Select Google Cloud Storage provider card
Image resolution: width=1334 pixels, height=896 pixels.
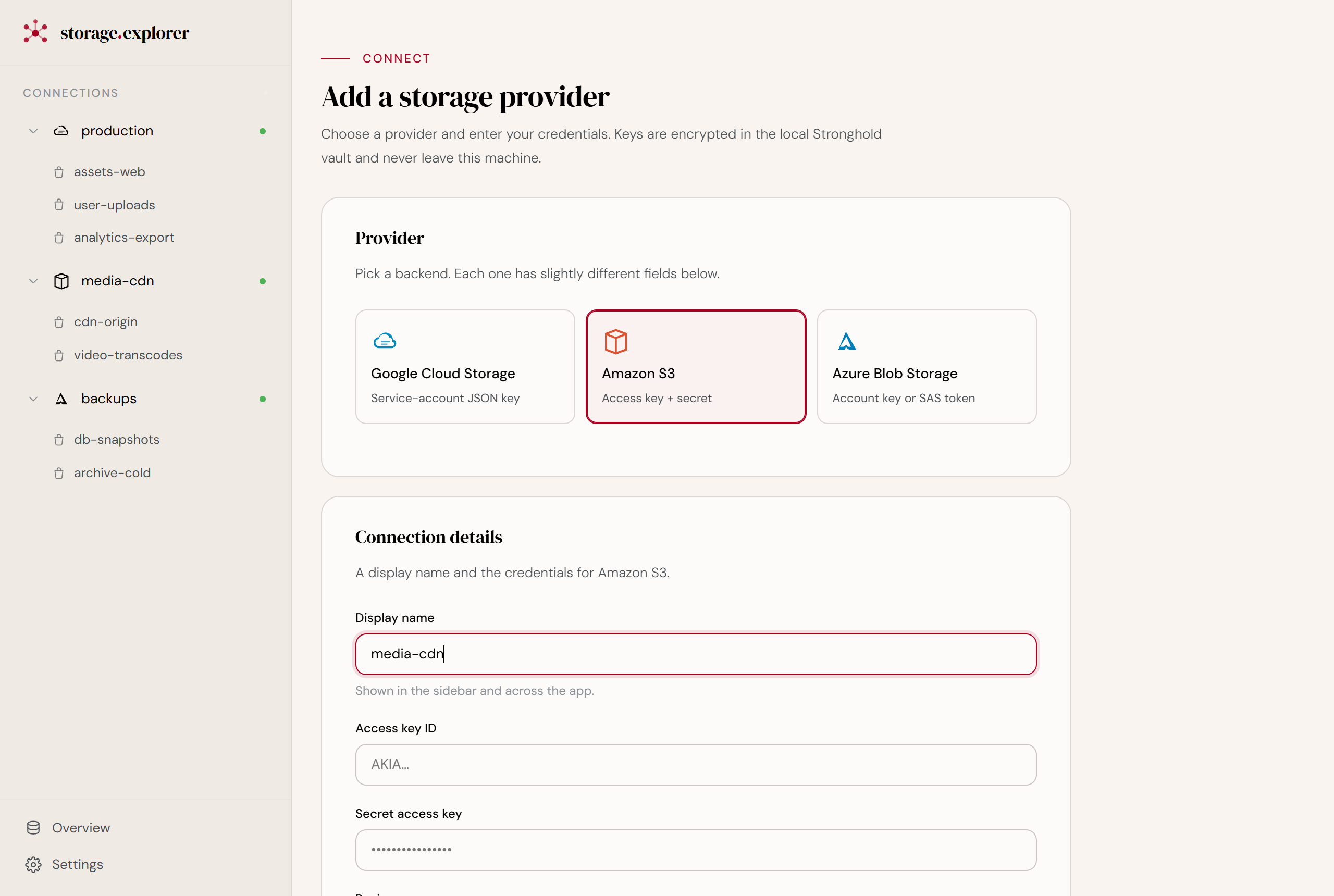465,367
